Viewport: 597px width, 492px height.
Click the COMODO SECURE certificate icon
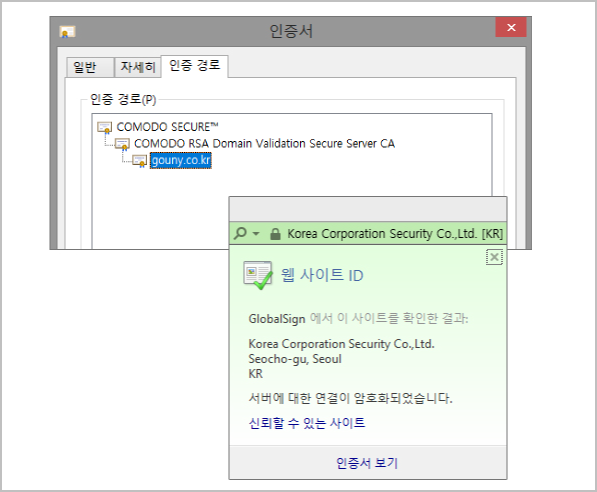tap(105, 127)
